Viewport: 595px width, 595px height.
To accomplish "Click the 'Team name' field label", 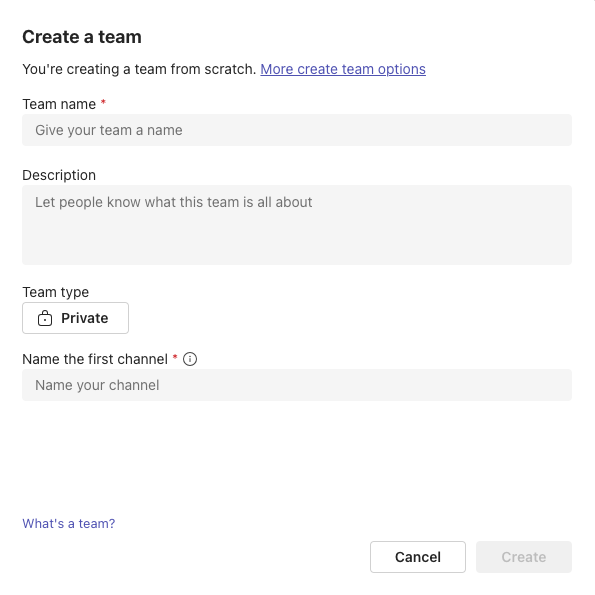I will pyautogui.click(x=59, y=104).
